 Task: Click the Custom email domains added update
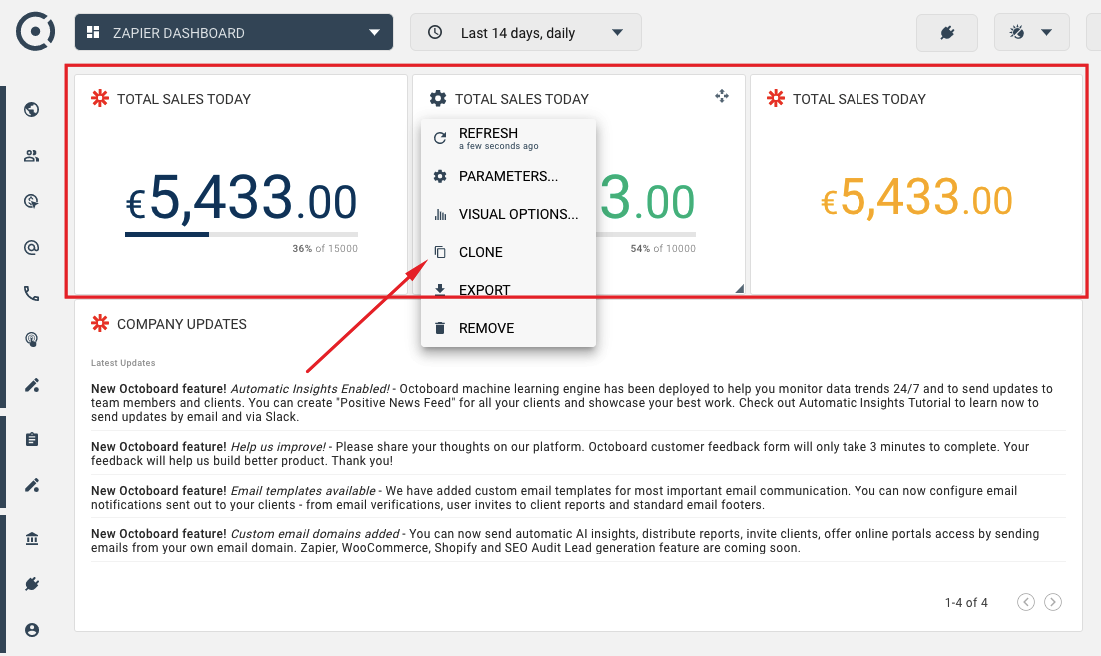click(x=578, y=541)
